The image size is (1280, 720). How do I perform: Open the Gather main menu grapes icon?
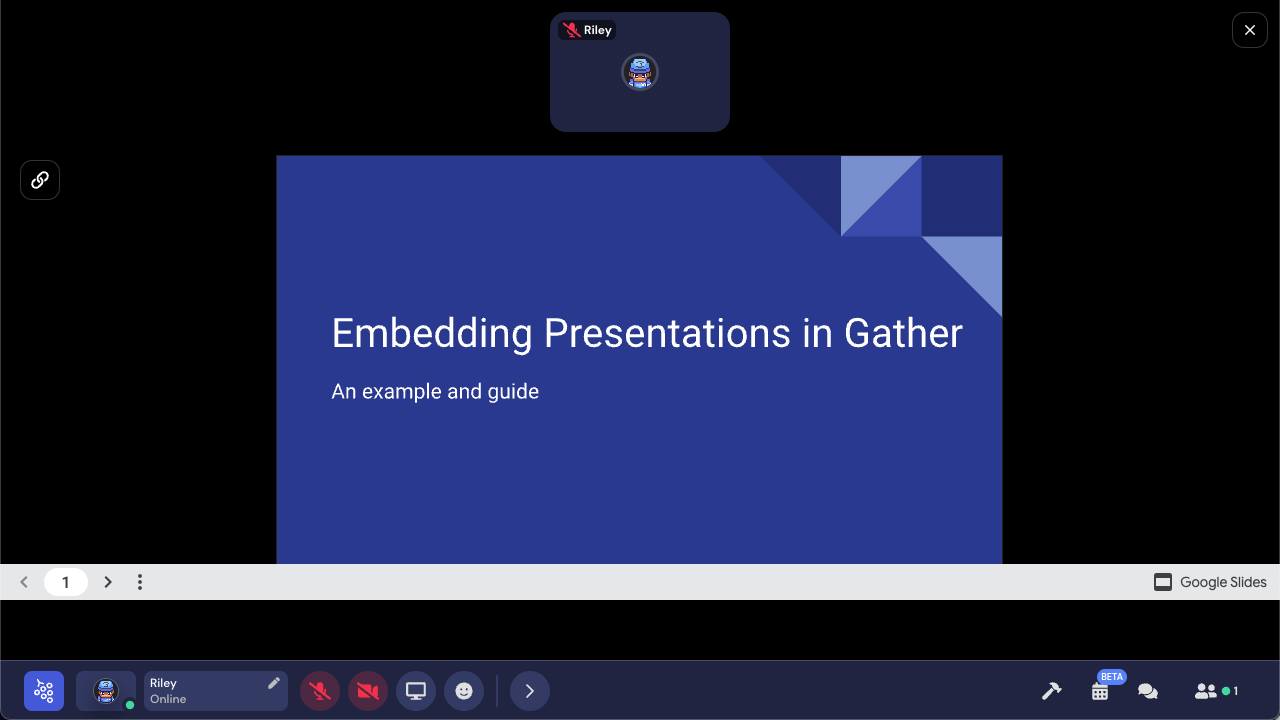[44, 691]
